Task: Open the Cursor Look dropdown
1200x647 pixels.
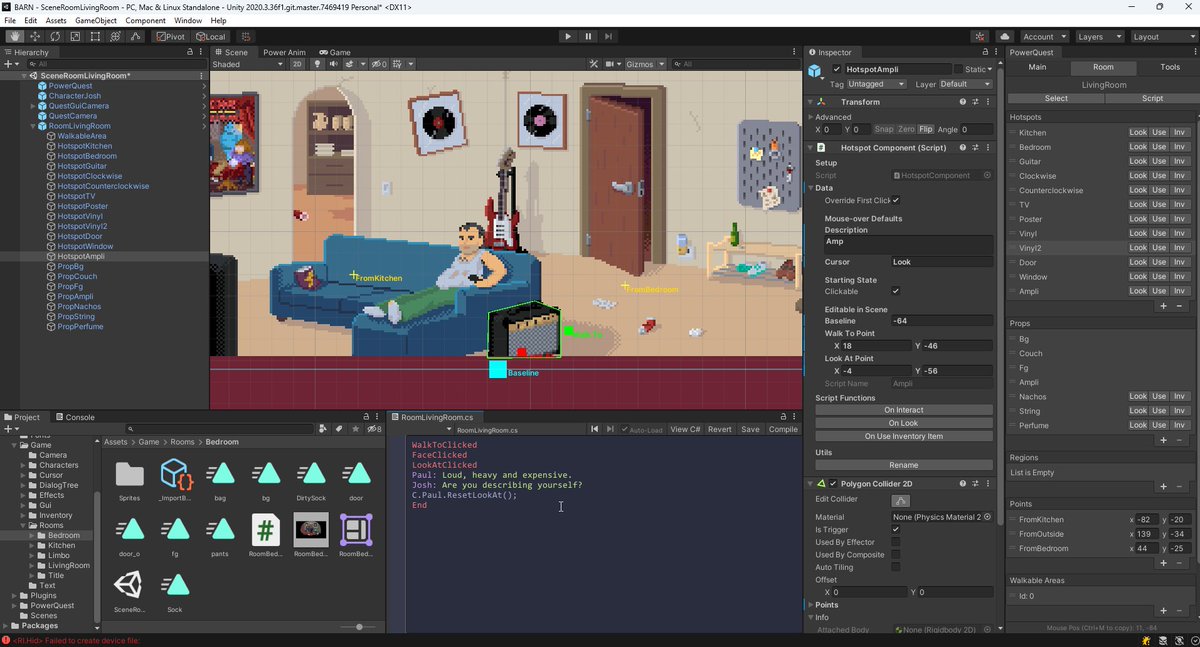Action: pyautogui.click(x=941, y=262)
